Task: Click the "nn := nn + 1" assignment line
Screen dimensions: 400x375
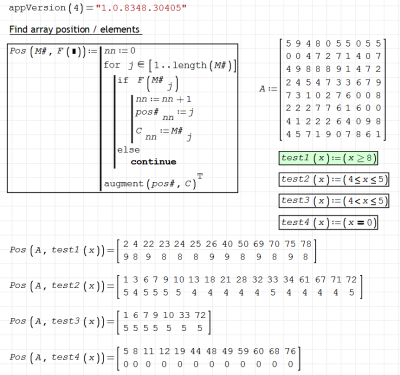Action: (x=163, y=99)
